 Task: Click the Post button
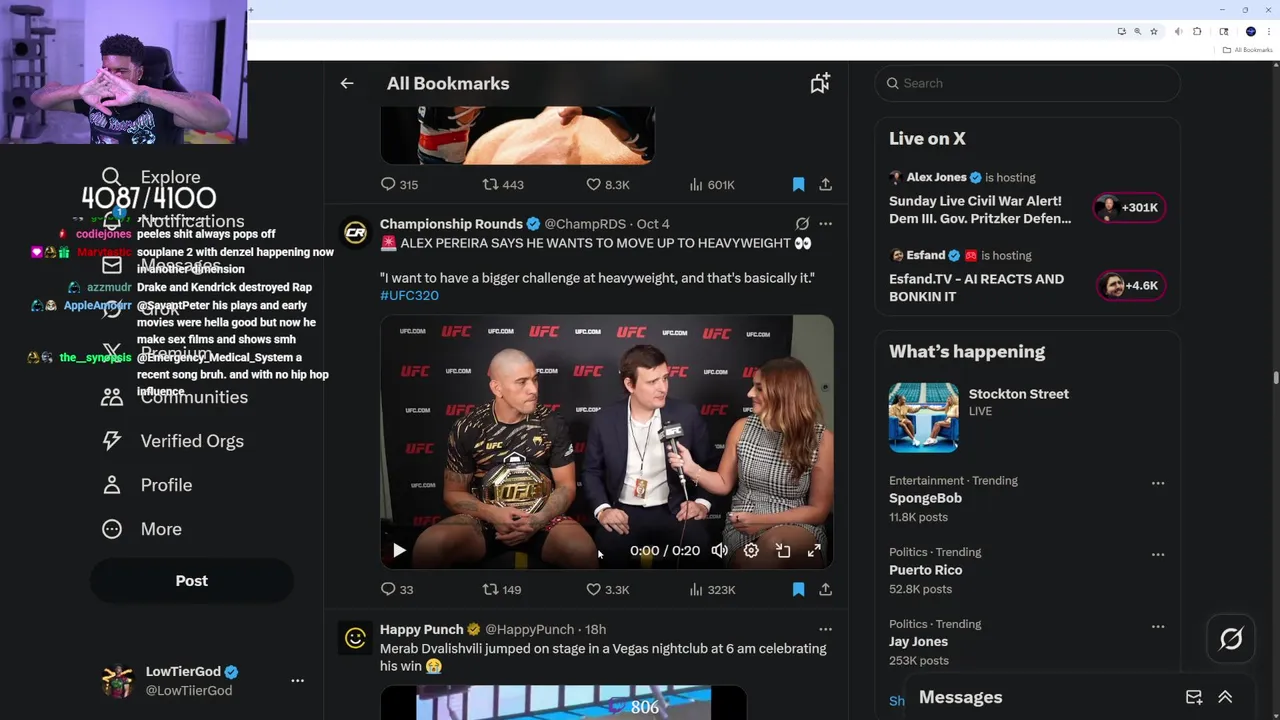pos(192,581)
